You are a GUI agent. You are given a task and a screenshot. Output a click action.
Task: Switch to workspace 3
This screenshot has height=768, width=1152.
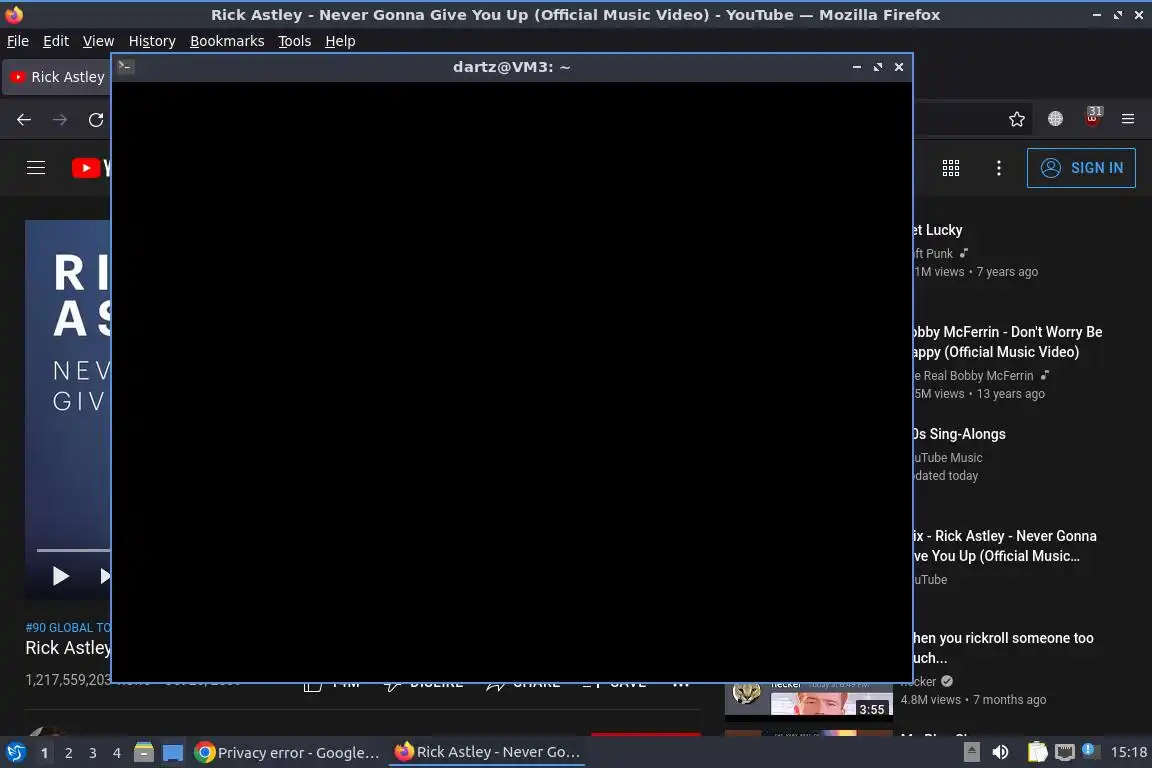[93, 753]
